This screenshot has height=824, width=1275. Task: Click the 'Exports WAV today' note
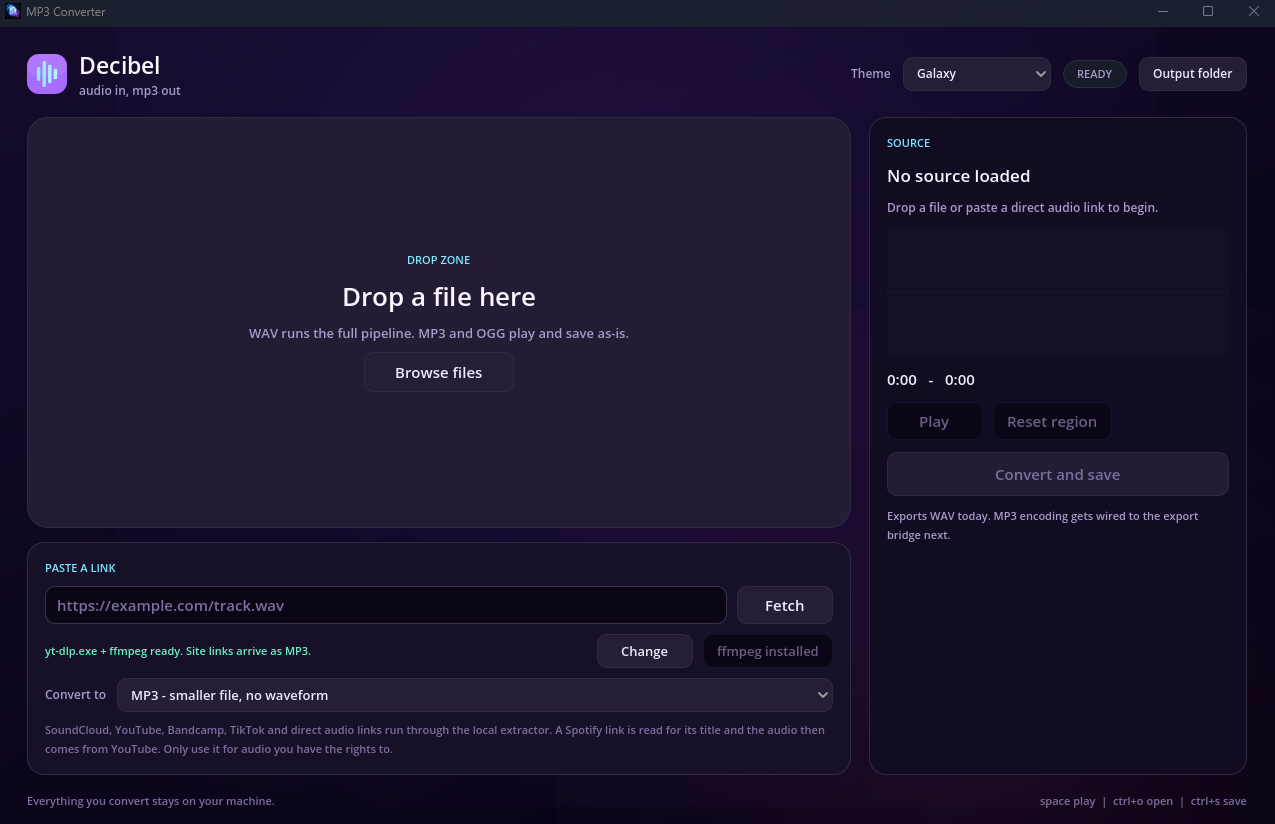(x=1042, y=525)
